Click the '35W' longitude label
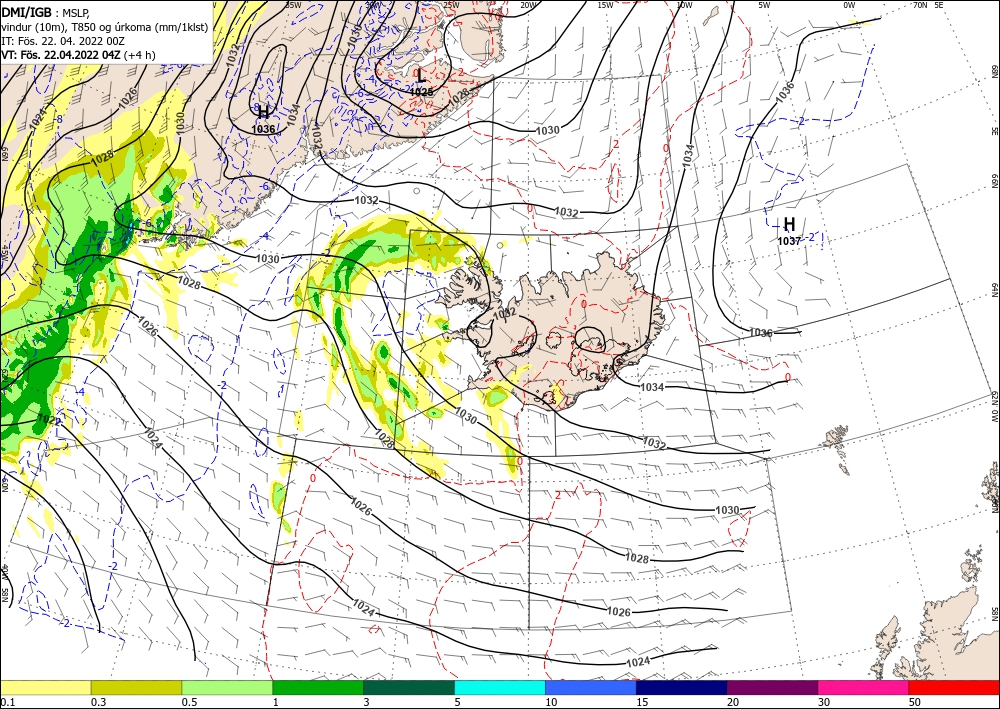Image resolution: width=1000 pixels, height=709 pixels. click(293, 5)
